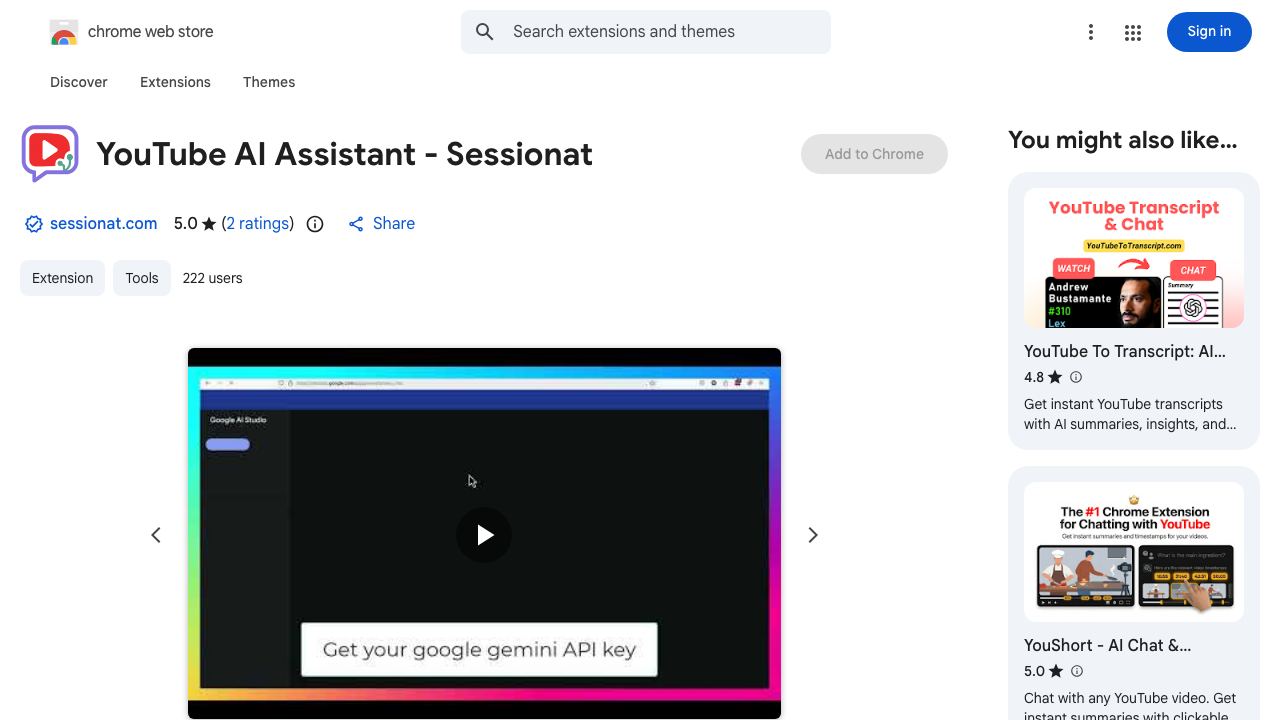Go to the Themes tab
The height and width of the screenshot is (720, 1280).
coord(269,82)
